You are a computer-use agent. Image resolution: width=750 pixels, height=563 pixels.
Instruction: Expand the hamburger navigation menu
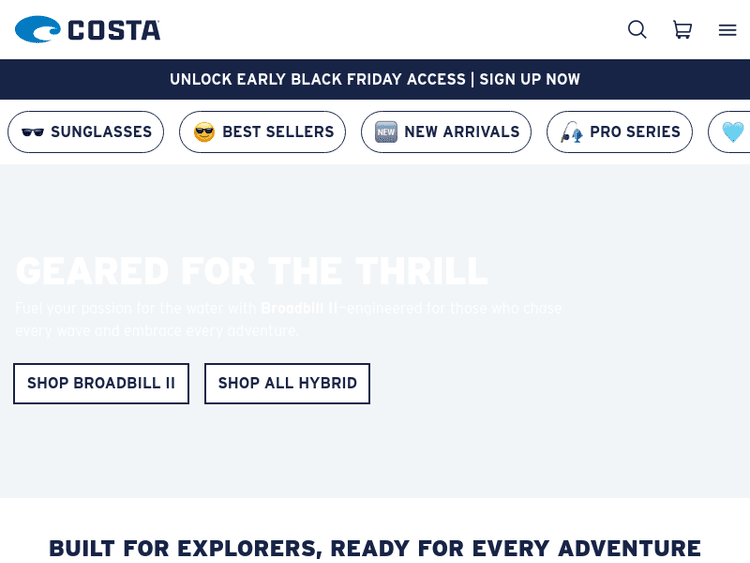point(727,29)
